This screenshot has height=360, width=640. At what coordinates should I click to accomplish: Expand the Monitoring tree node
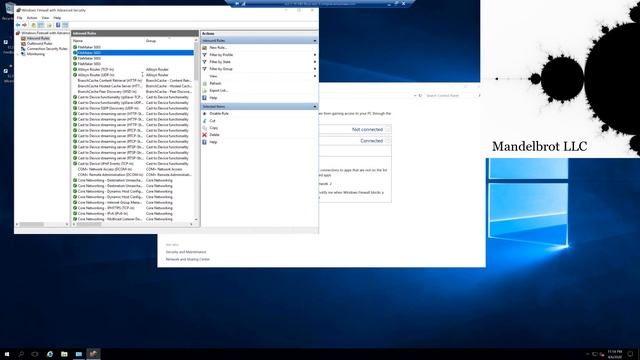[x=19, y=54]
